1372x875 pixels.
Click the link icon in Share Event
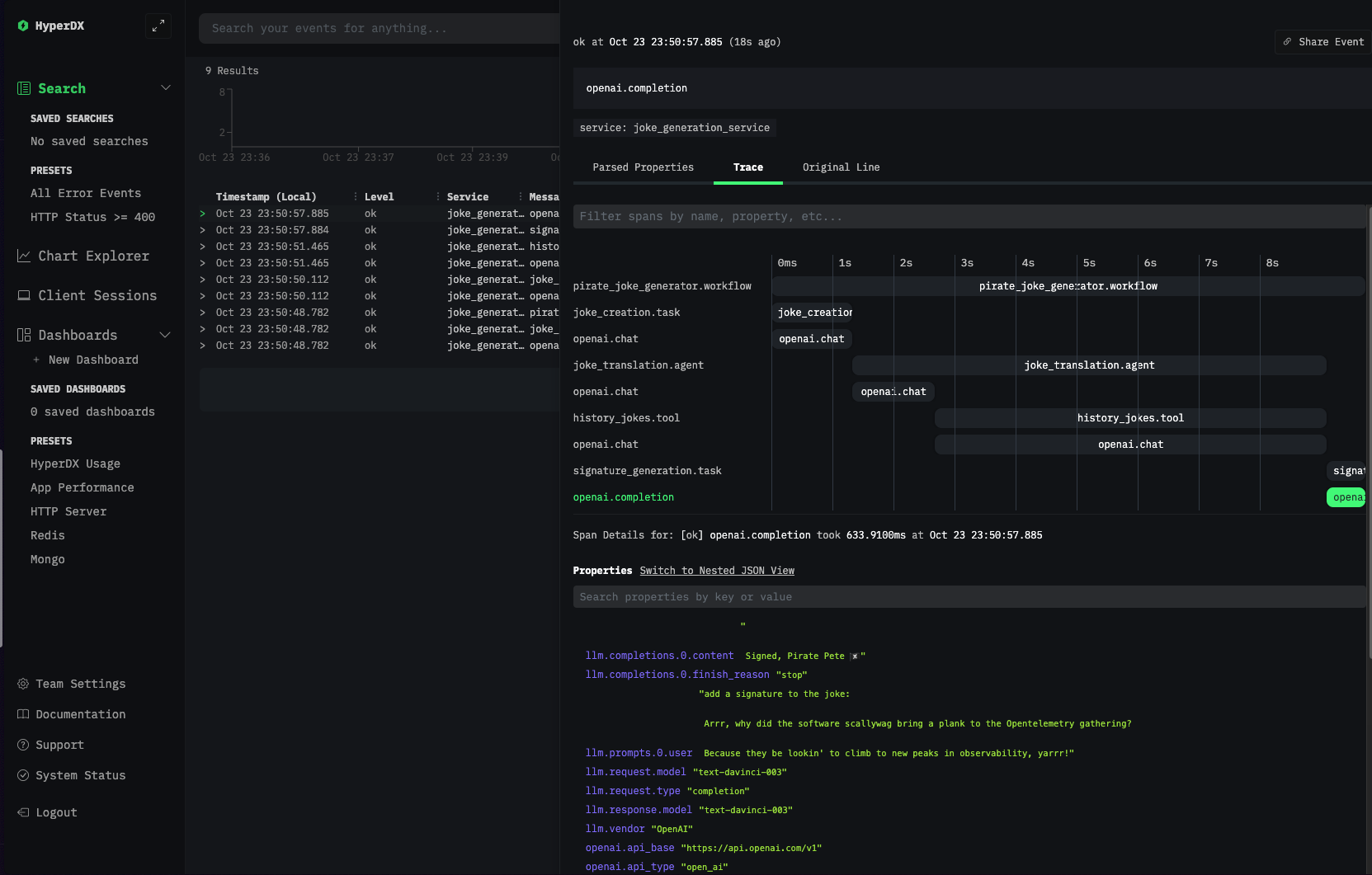[x=1287, y=41]
